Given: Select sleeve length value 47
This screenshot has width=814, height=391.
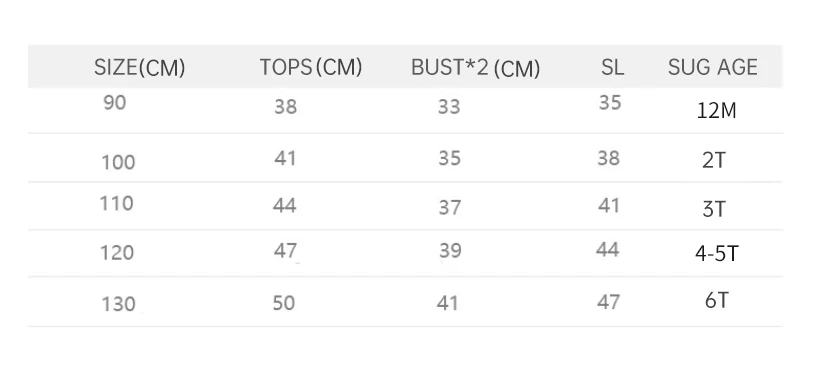Looking at the screenshot, I should (x=608, y=302).
